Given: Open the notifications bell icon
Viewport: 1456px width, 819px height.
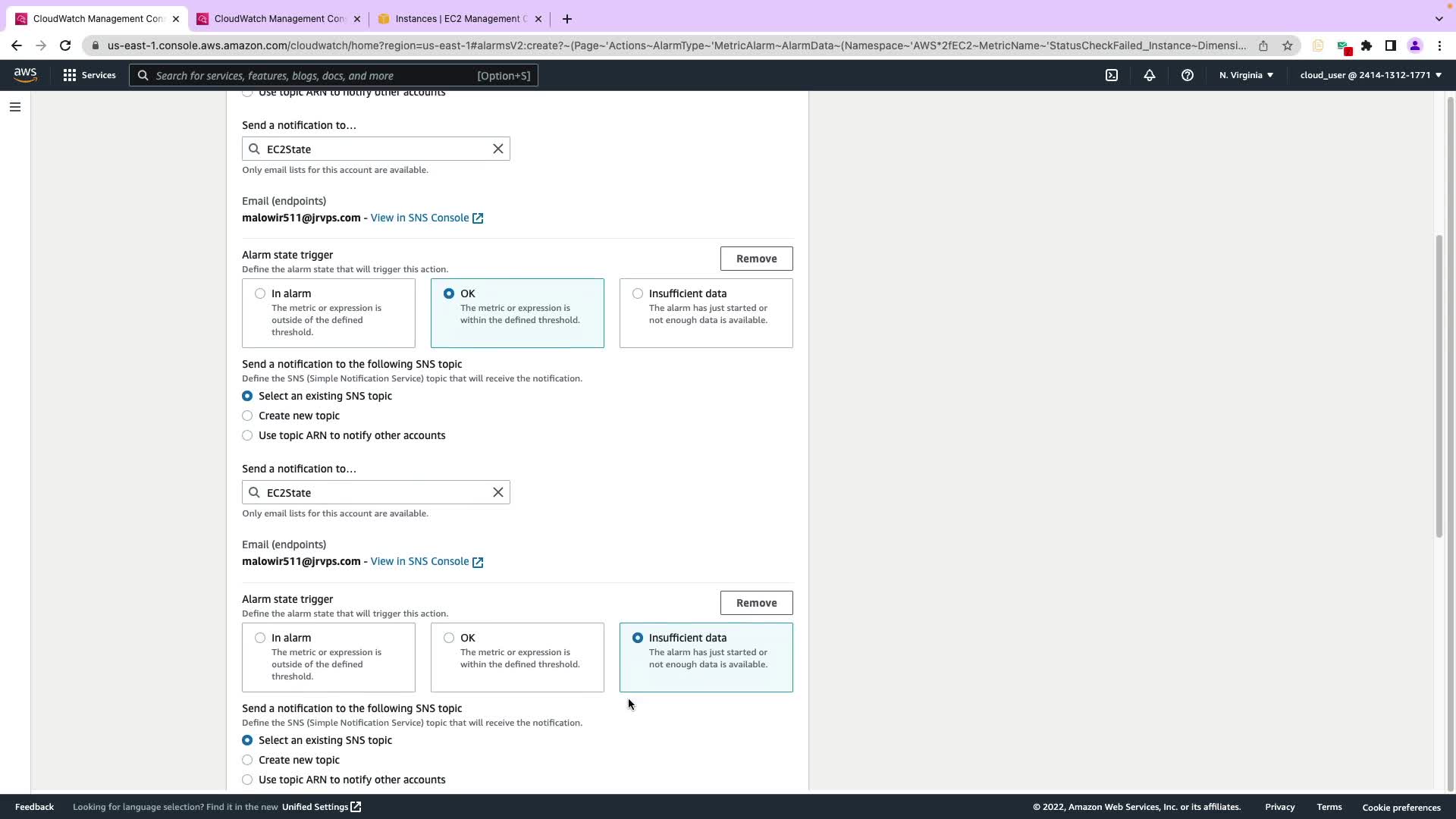Looking at the screenshot, I should click(x=1149, y=75).
